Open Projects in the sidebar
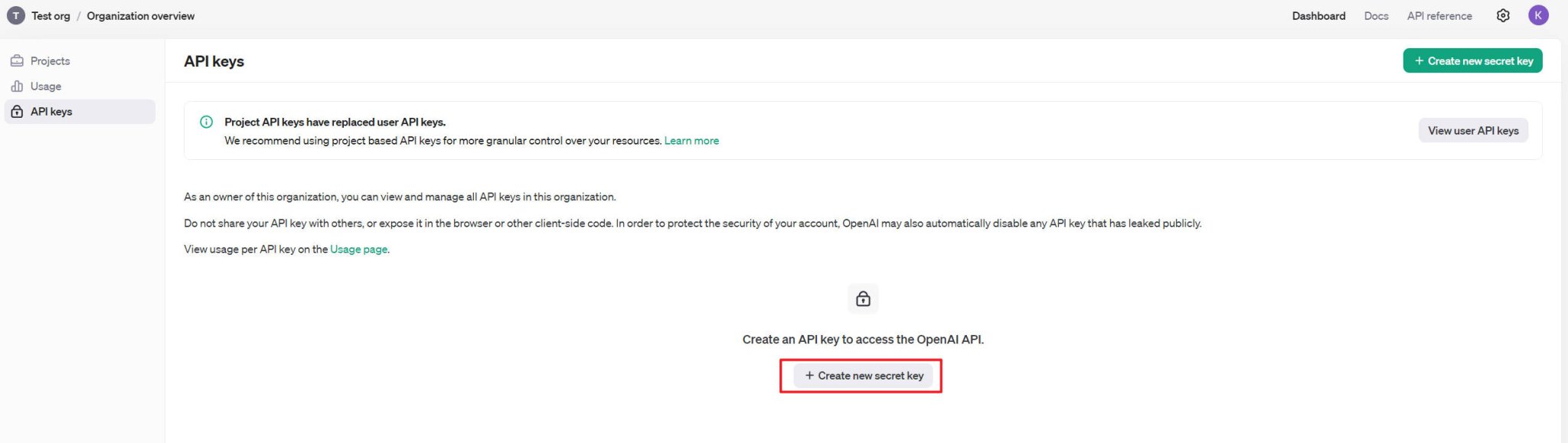 tap(80, 60)
